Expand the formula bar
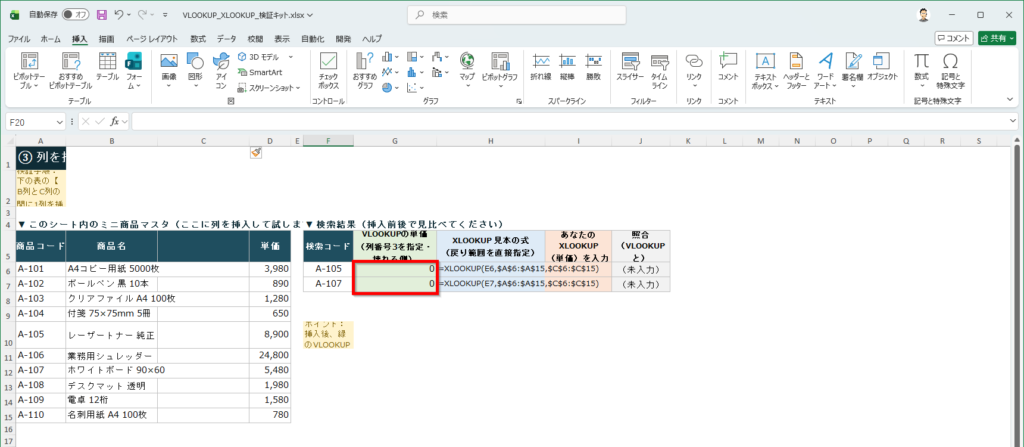1024x447 pixels. [1013, 122]
